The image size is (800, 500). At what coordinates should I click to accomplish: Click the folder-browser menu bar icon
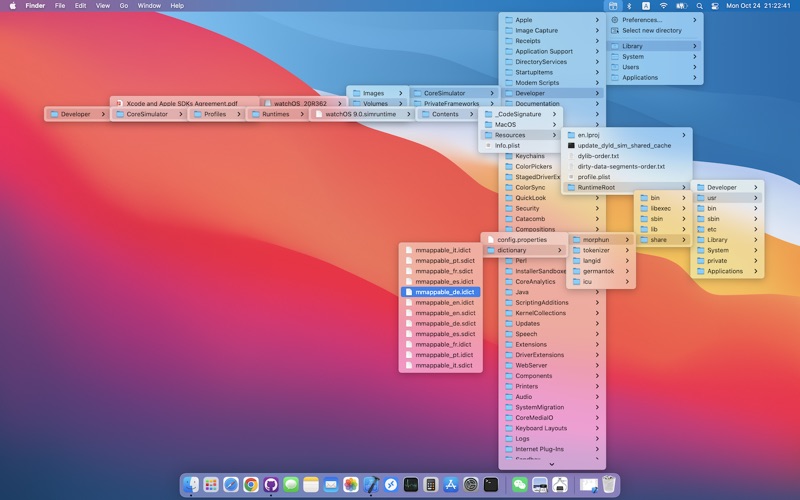[613, 6]
